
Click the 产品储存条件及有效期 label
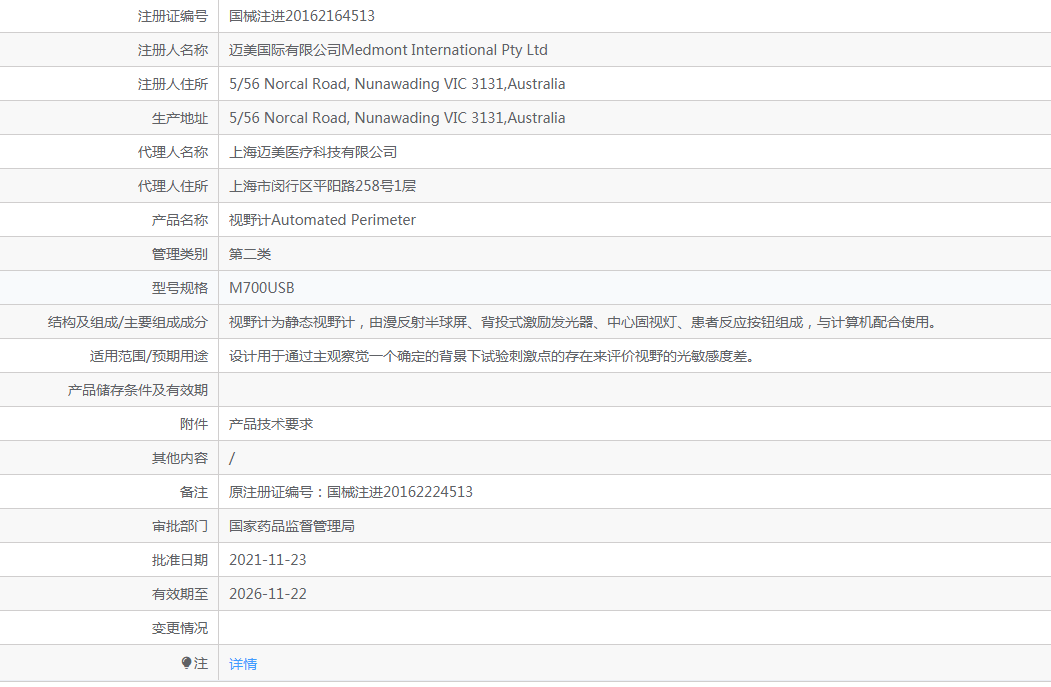coord(137,390)
